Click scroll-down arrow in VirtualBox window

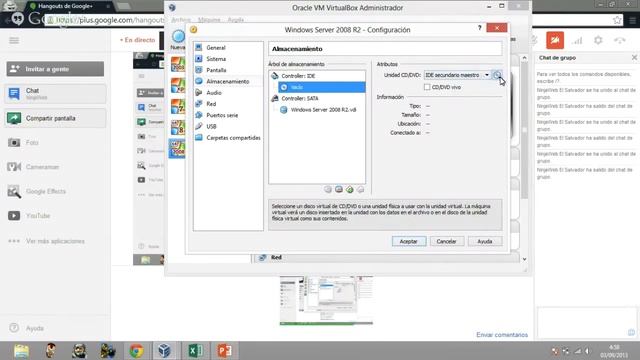[x=524, y=259]
